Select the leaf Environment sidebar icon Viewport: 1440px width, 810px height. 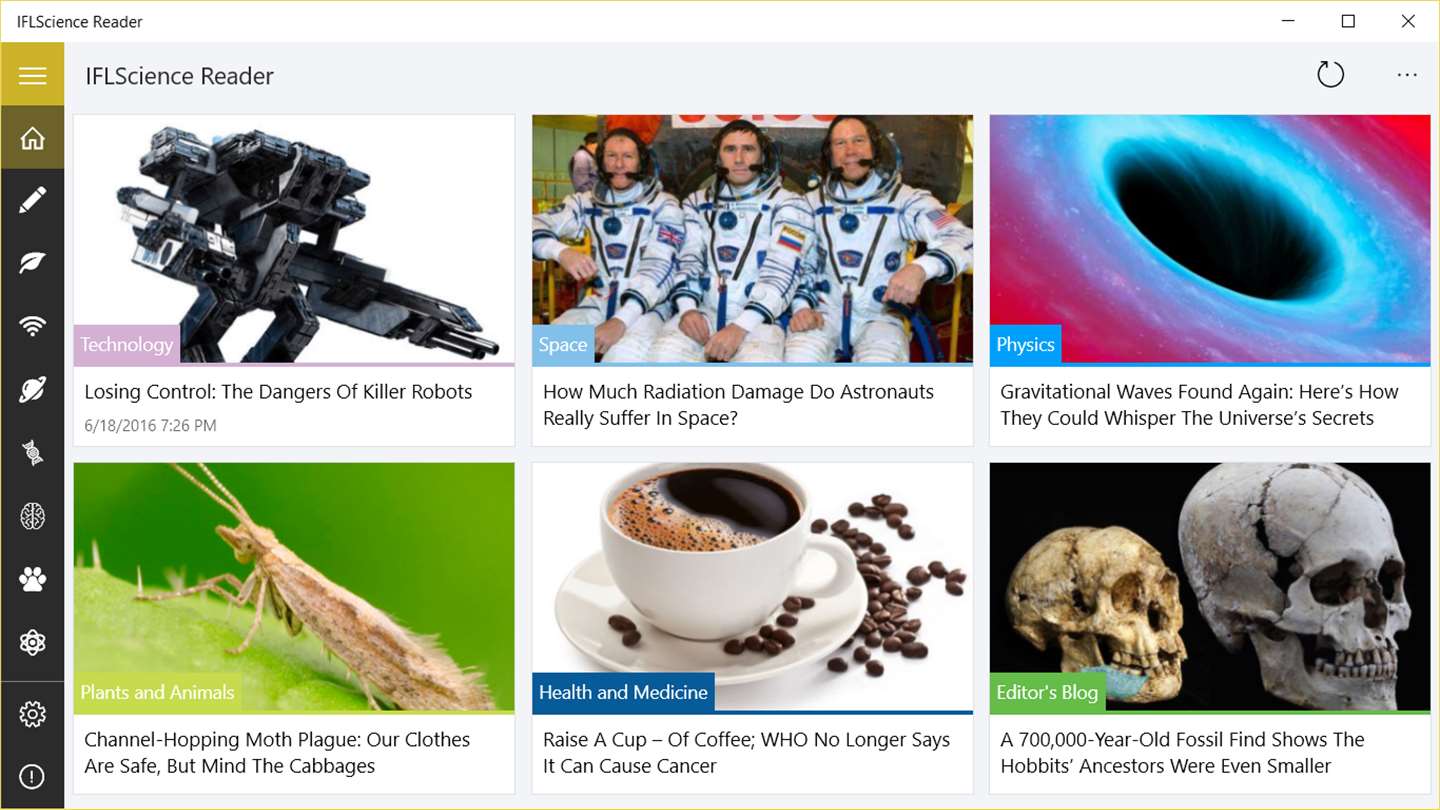(32, 264)
